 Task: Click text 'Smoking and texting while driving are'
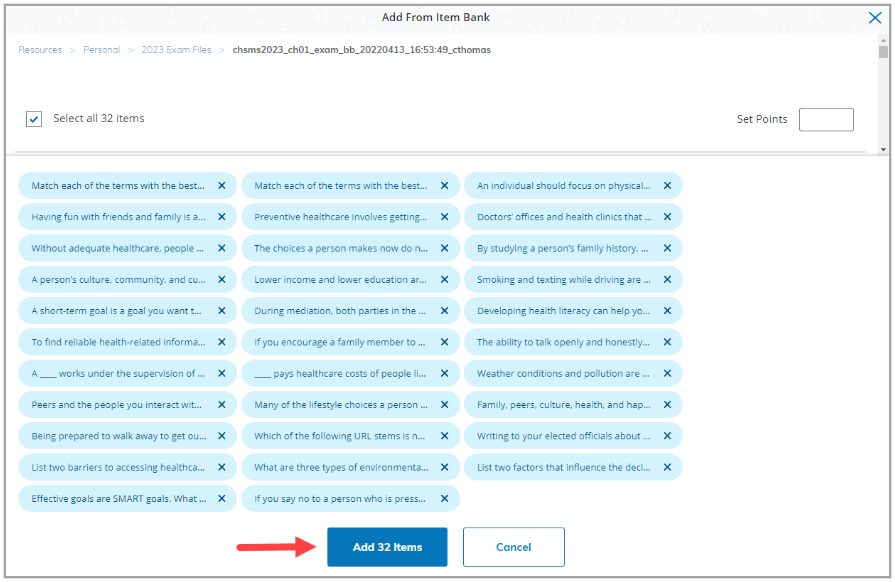click(564, 280)
